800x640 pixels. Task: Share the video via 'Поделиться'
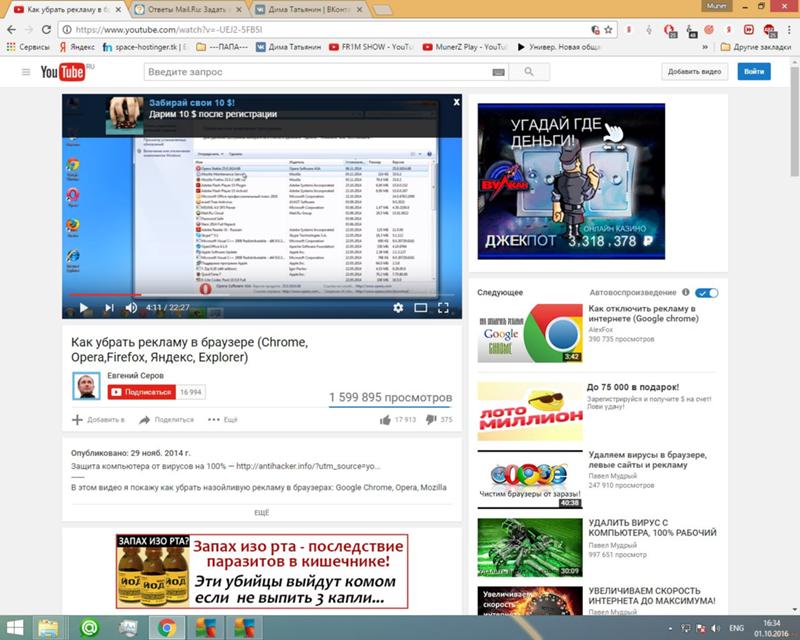click(166, 420)
